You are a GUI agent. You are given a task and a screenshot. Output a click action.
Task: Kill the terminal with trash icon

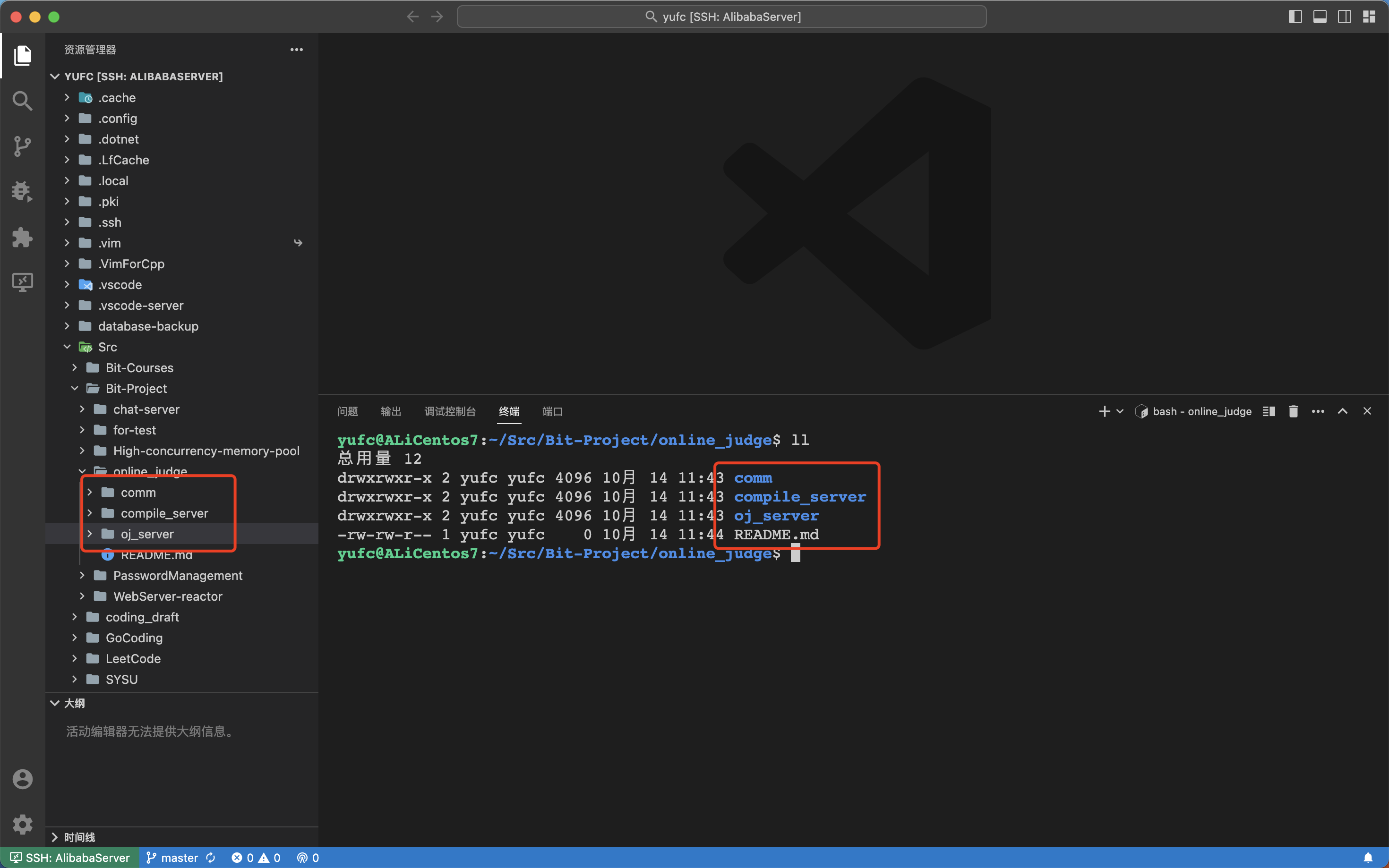click(1293, 411)
